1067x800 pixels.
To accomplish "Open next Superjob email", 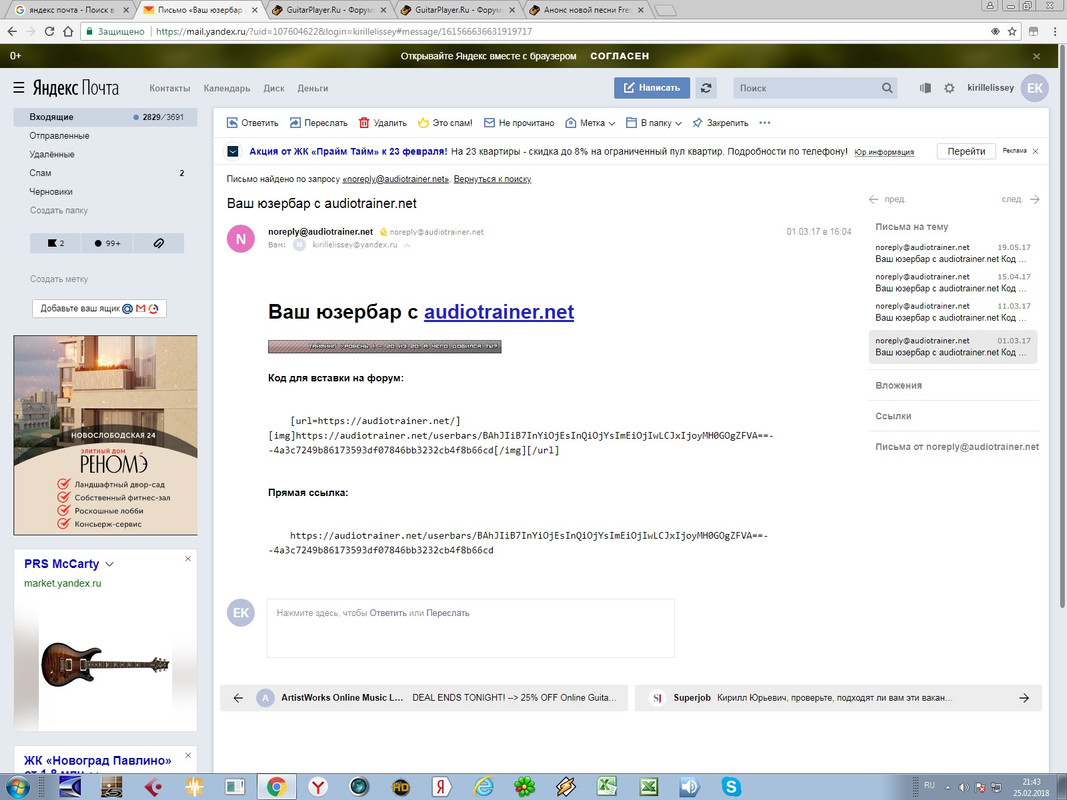I will 838,697.
